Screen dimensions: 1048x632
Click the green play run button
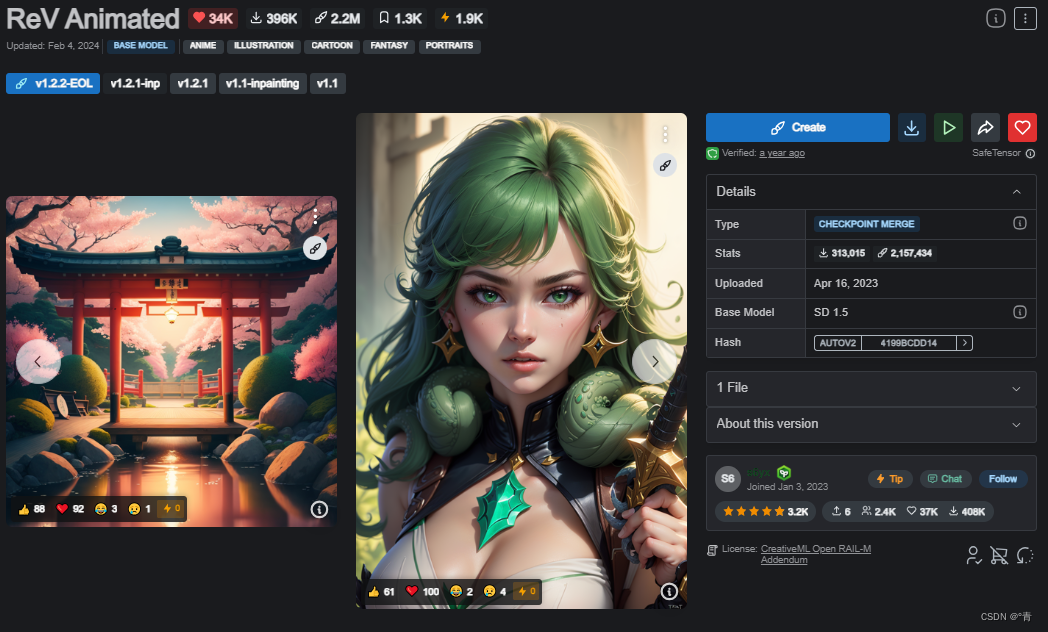click(948, 128)
